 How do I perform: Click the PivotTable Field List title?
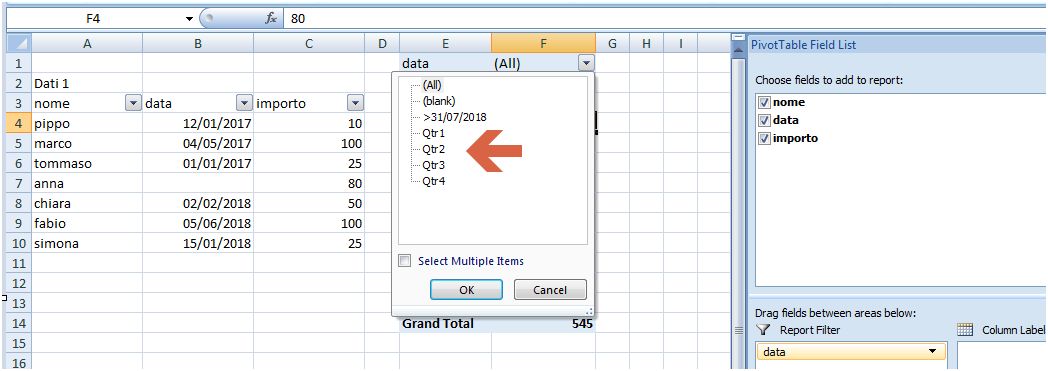tap(803, 45)
